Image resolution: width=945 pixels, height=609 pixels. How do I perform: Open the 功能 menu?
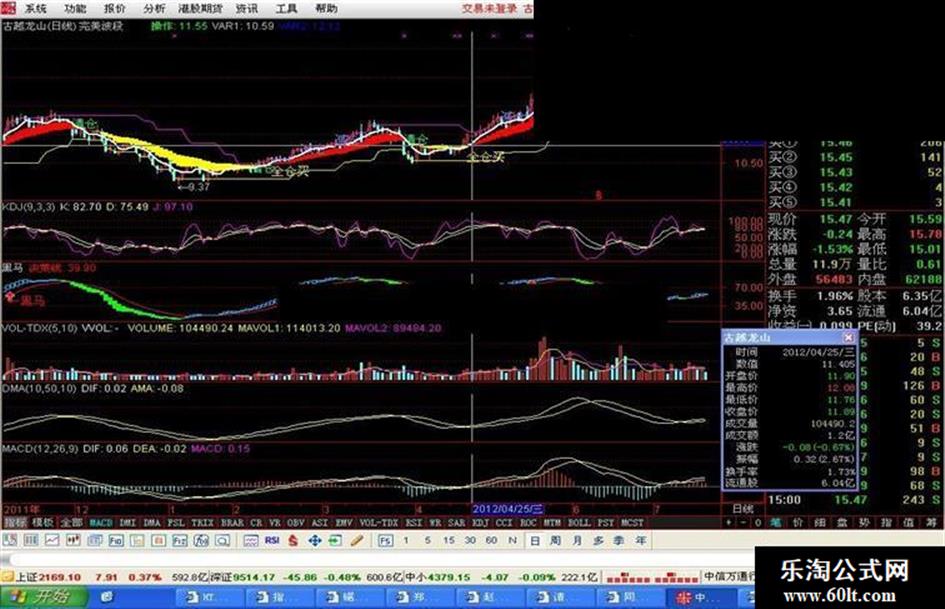(75, 8)
